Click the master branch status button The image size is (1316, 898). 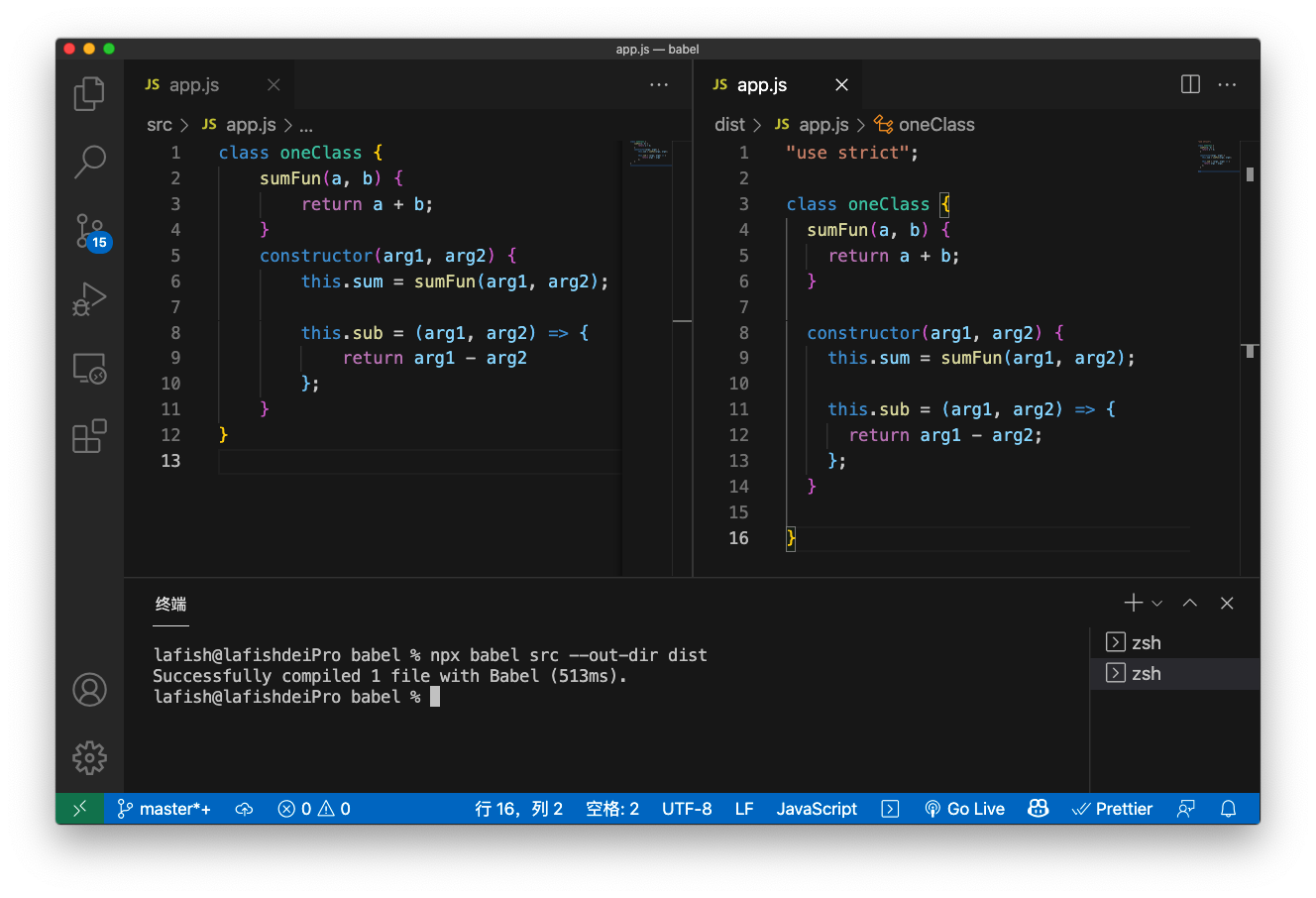[x=164, y=809]
